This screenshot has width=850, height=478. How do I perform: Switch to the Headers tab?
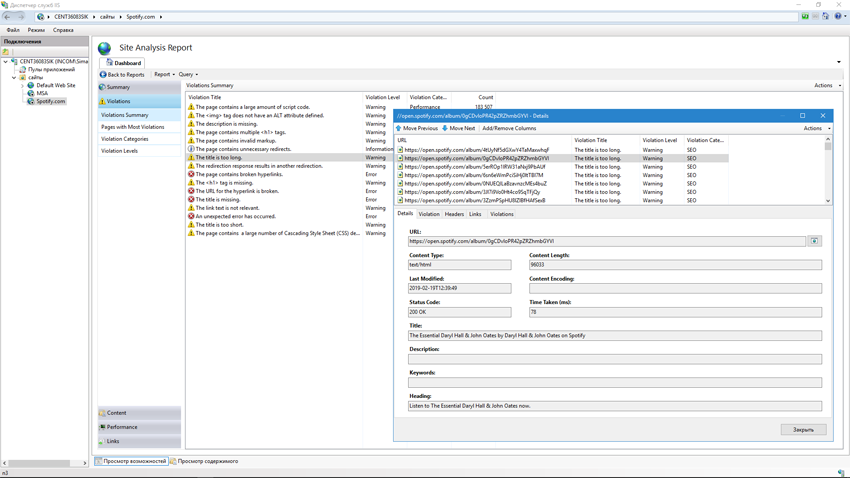click(x=454, y=215)
